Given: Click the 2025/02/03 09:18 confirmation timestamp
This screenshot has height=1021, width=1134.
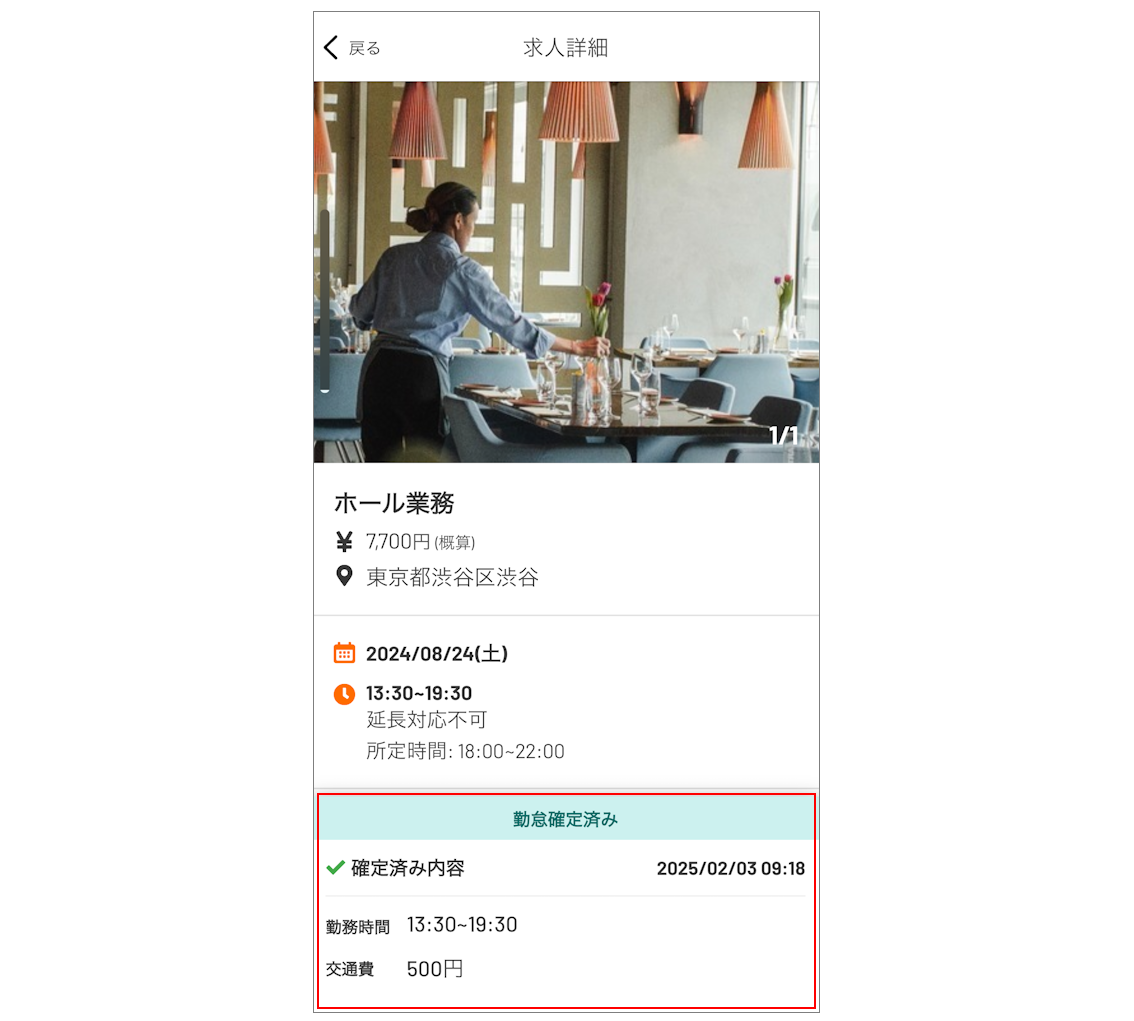Looking at the screenshot, I should [730, 868].
